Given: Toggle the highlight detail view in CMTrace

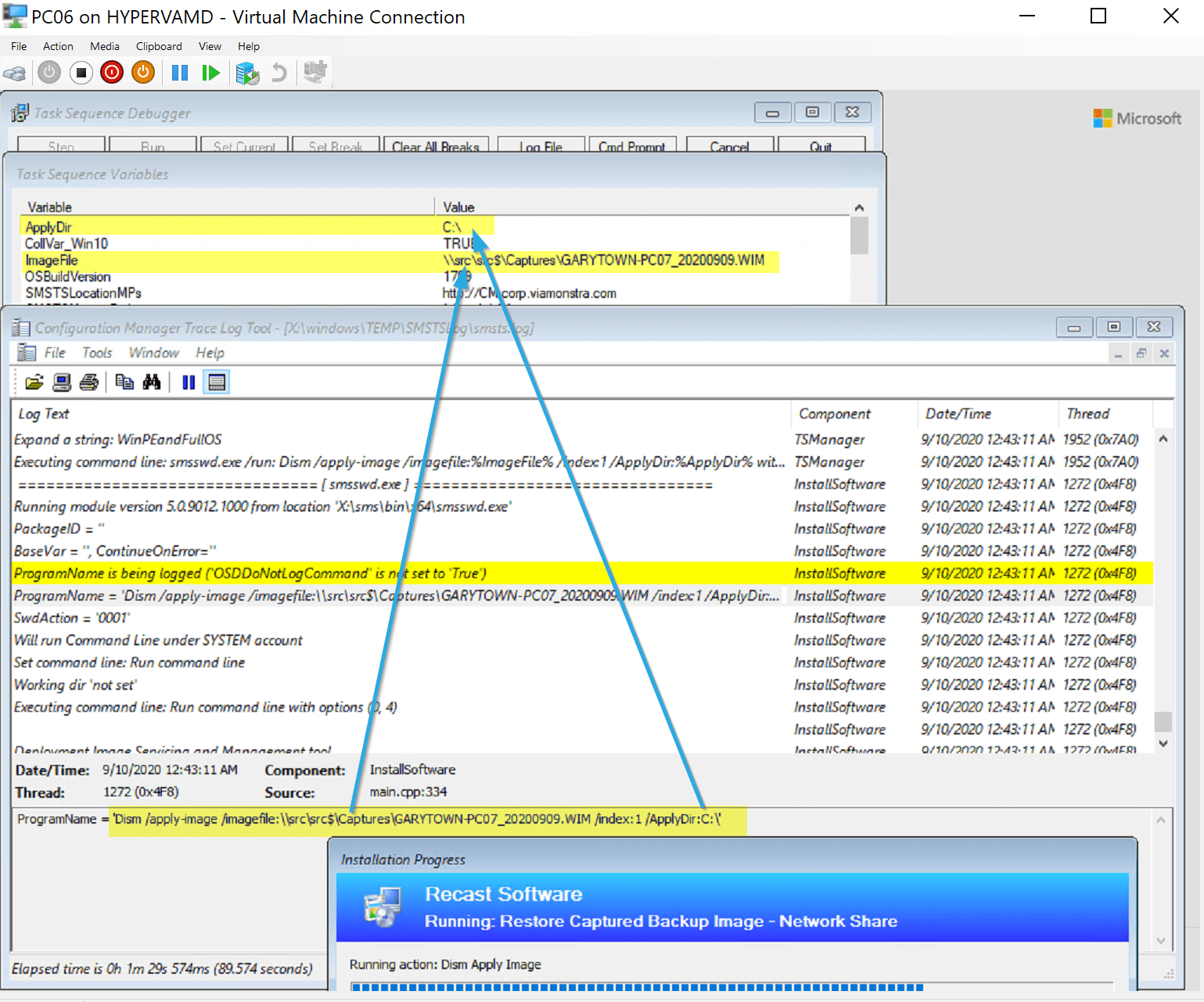Looking at the screenshot, I should [x=217, y=382].
